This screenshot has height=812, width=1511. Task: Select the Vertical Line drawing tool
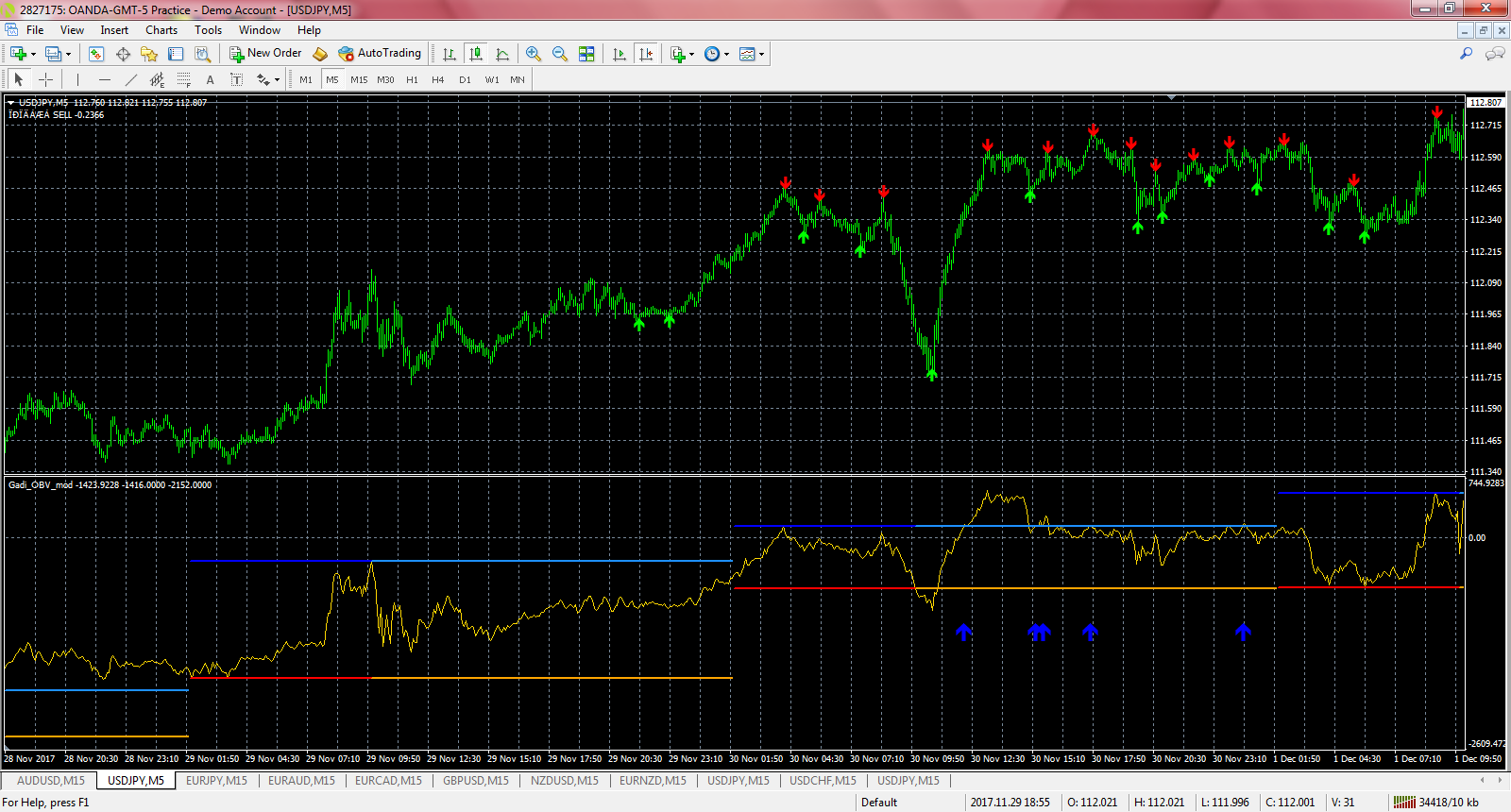coord(77,79)
